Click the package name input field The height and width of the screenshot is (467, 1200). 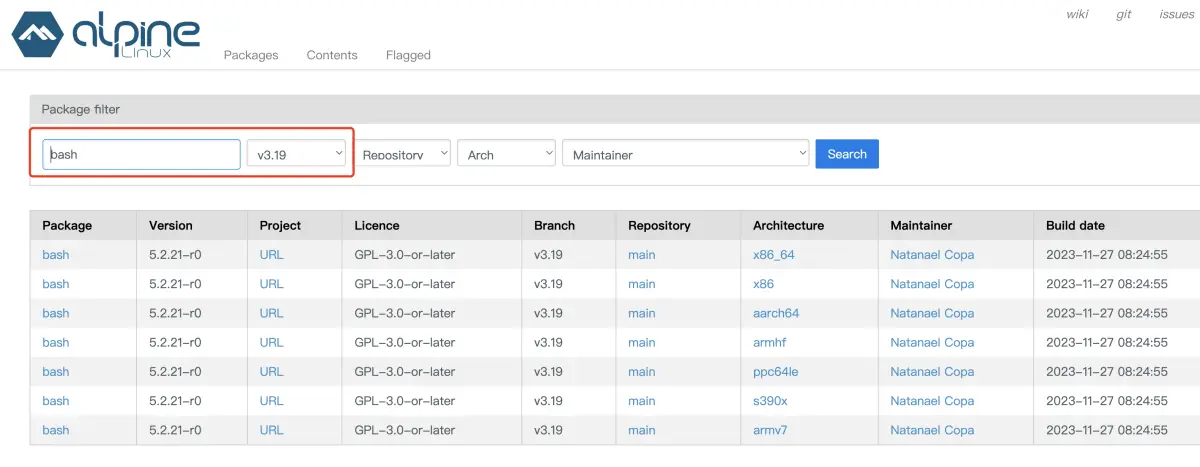point(141,154)
